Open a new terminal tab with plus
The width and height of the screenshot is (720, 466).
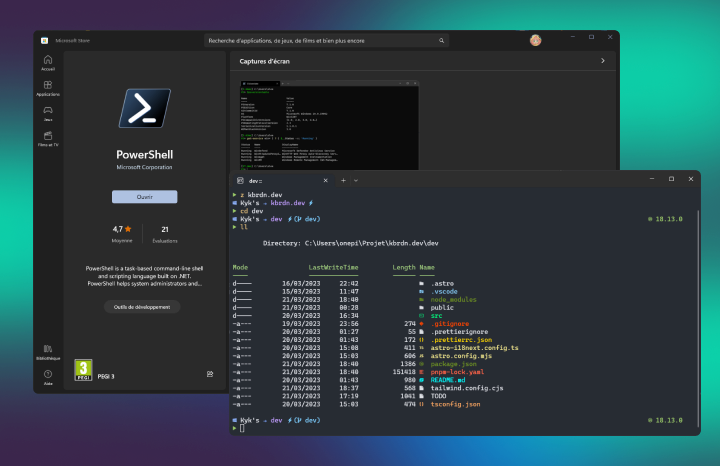[x=343, y=180]
